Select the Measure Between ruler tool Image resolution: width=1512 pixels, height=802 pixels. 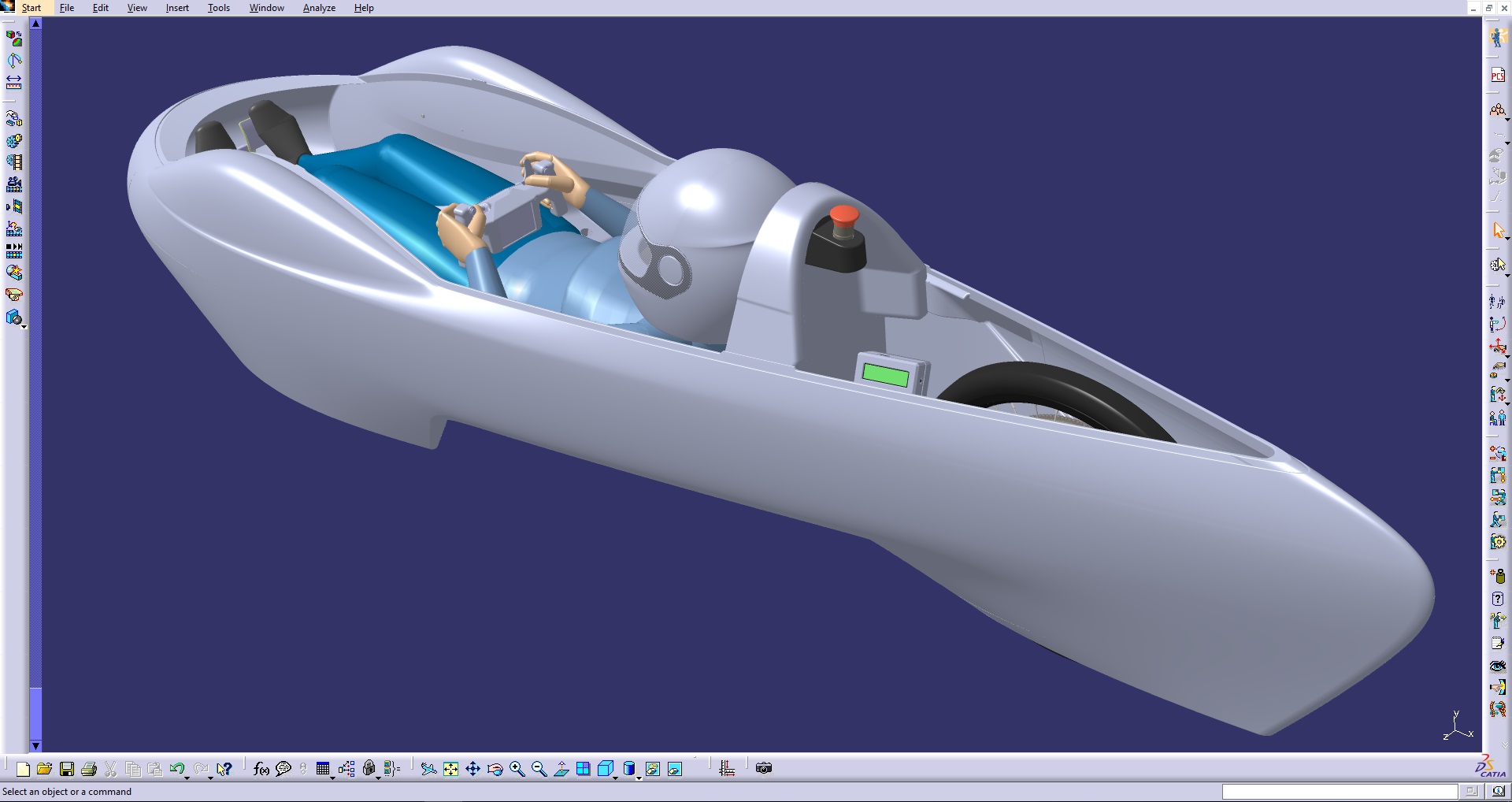[x=14, y=82]
